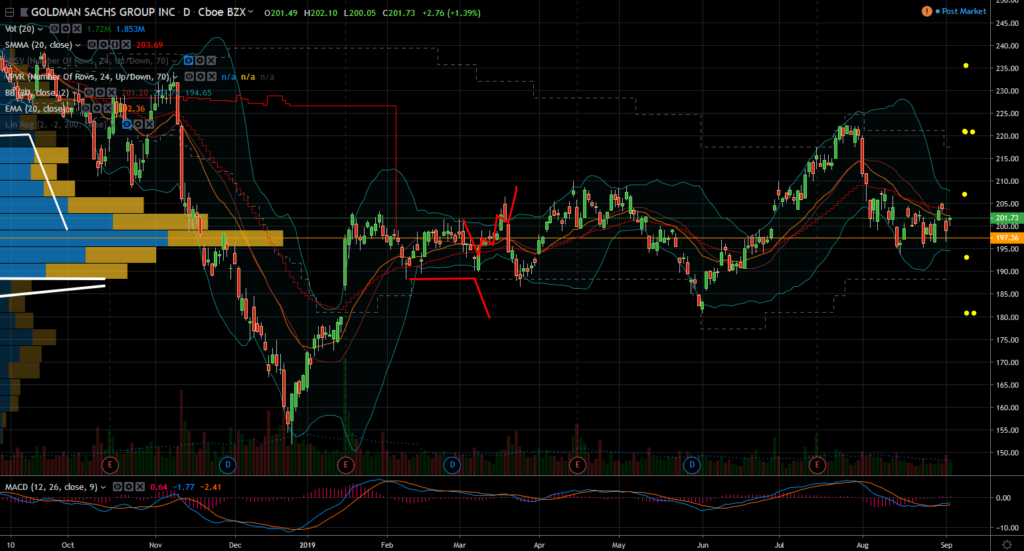This screenshot has height=551, width=1024.
Task: Open EMA (20, close) settings gear
Action: (97, 108)
